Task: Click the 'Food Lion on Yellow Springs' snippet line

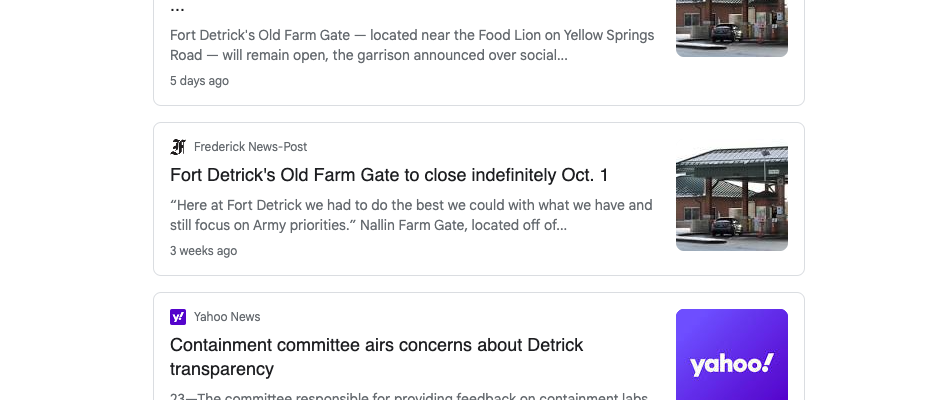Action: click(412, 35)
